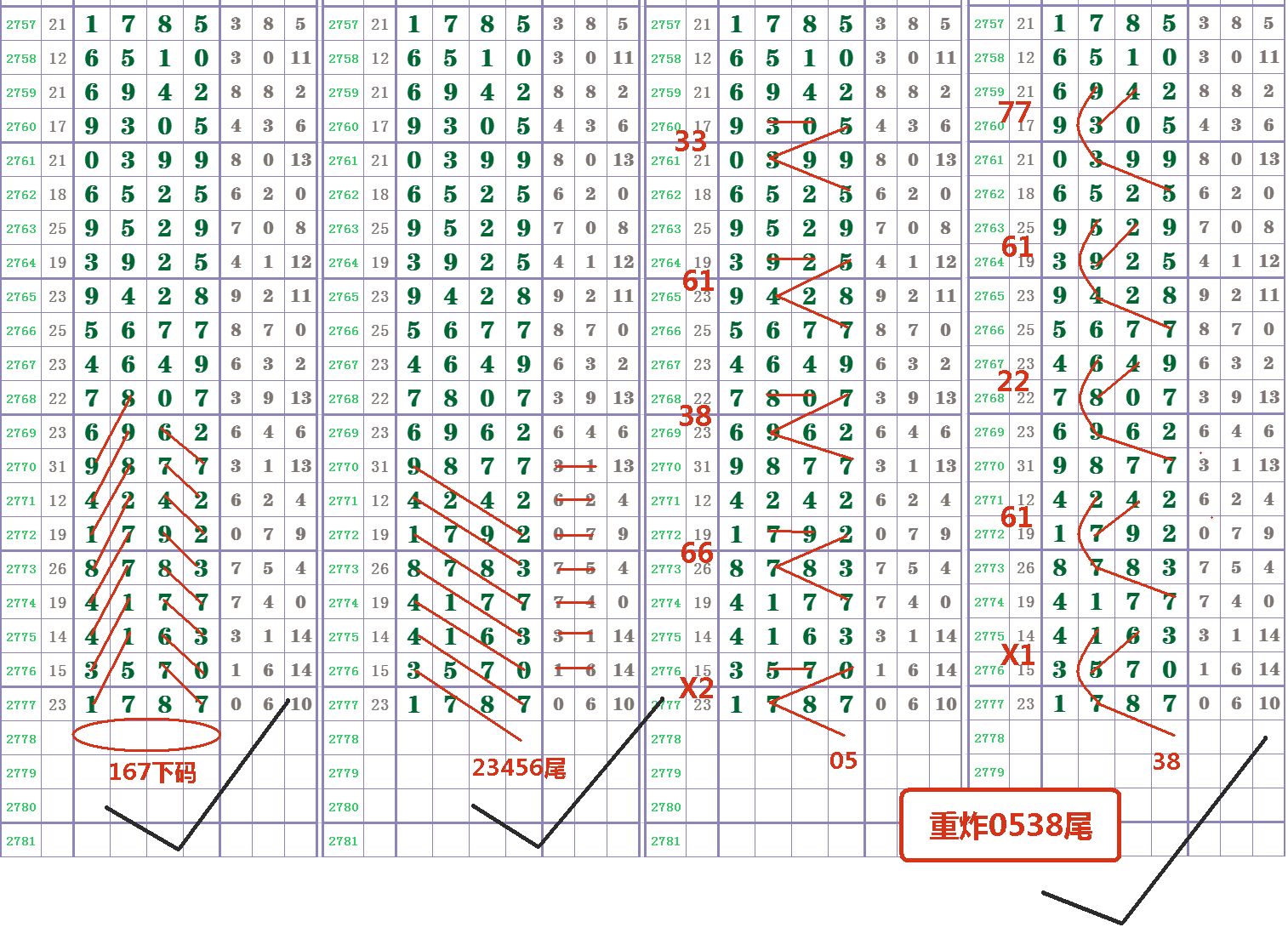Click the red "167下码" label under first chart
This screenshot has width=1288, height=933.
152,771
